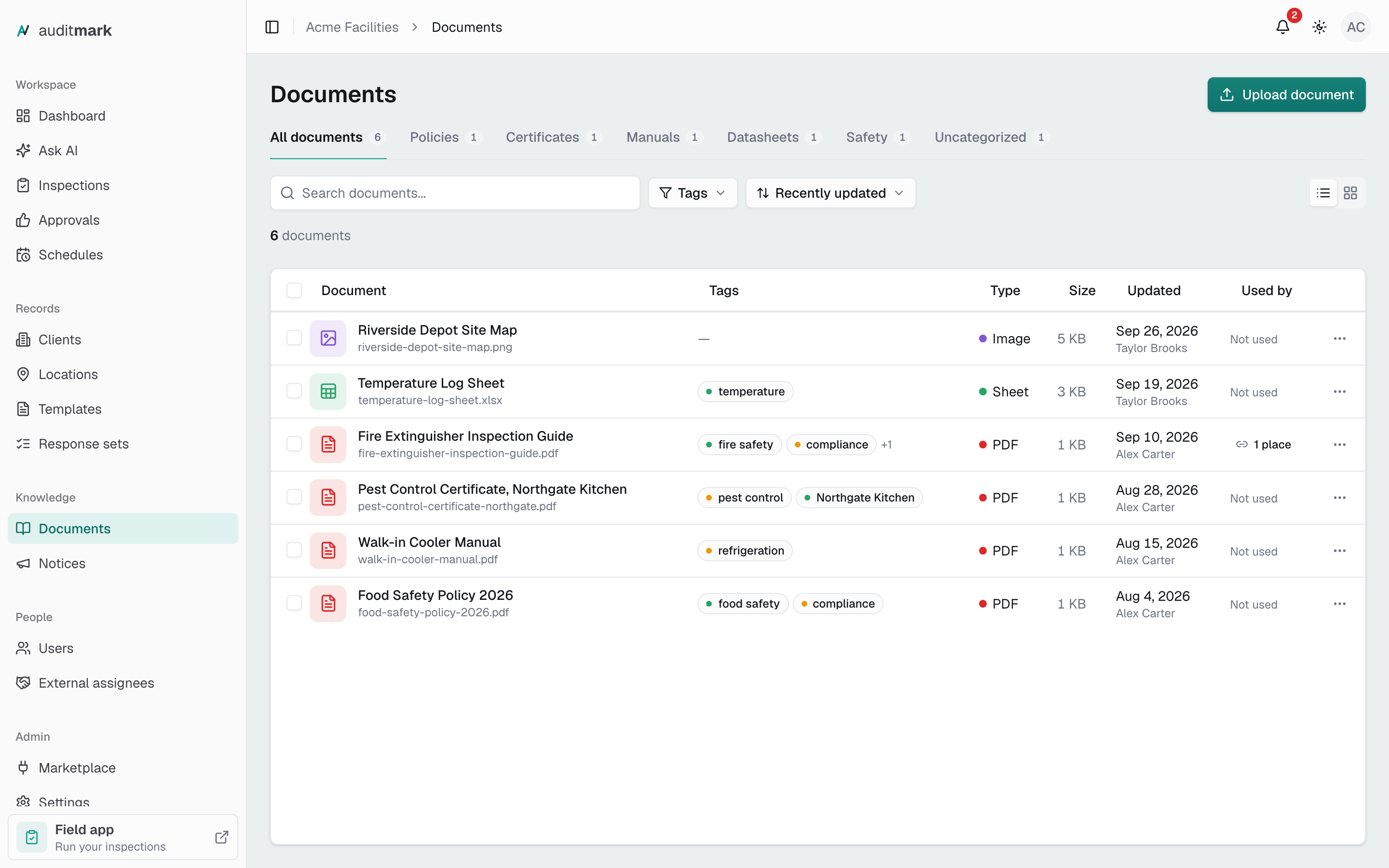
Task: Switch to the Policies tab
Action: [446, 137]
